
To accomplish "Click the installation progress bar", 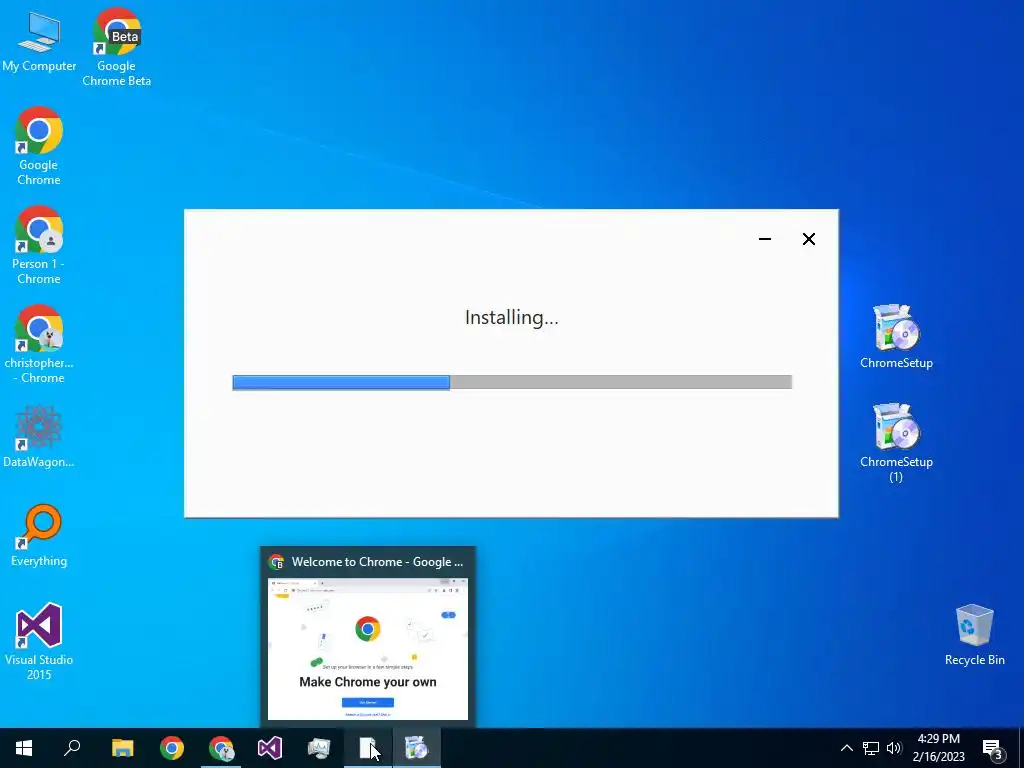I will pos(512,382).
